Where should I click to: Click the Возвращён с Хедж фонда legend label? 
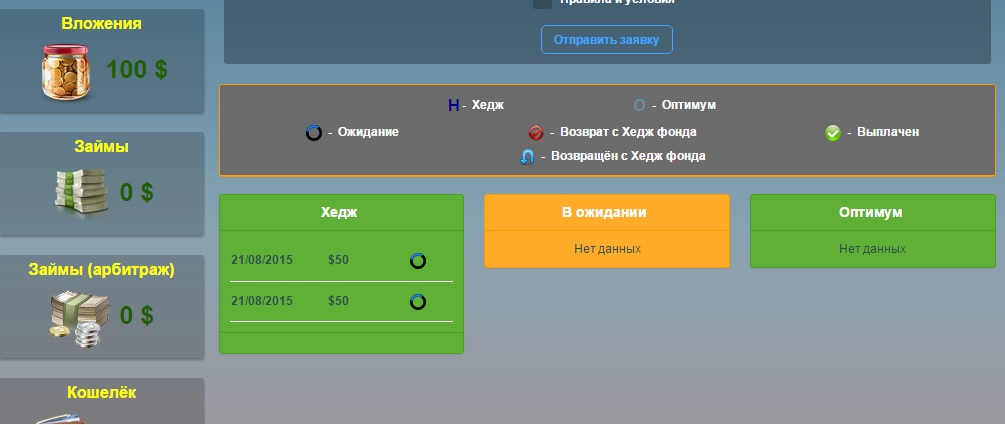coord(628,156)
